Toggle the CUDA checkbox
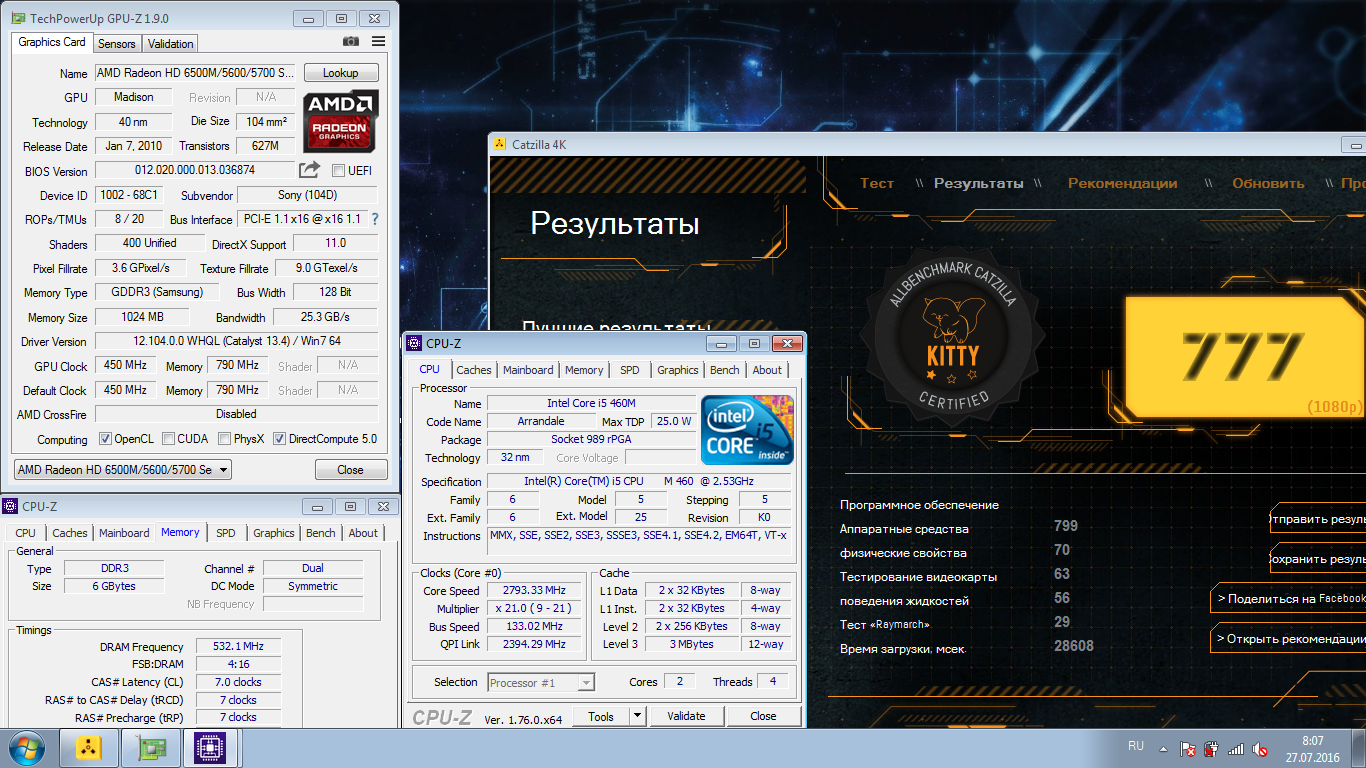 [x=168, y=439]
